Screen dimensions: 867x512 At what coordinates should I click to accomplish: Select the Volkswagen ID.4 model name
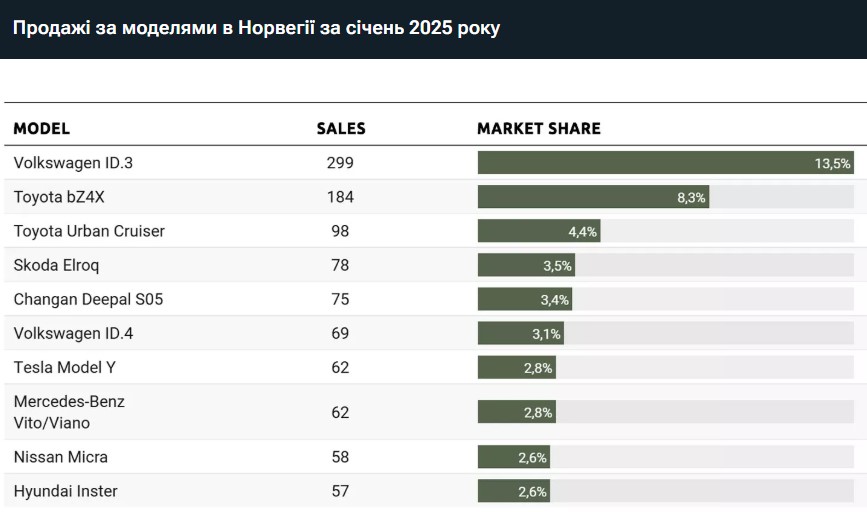(x=73, y=333)
